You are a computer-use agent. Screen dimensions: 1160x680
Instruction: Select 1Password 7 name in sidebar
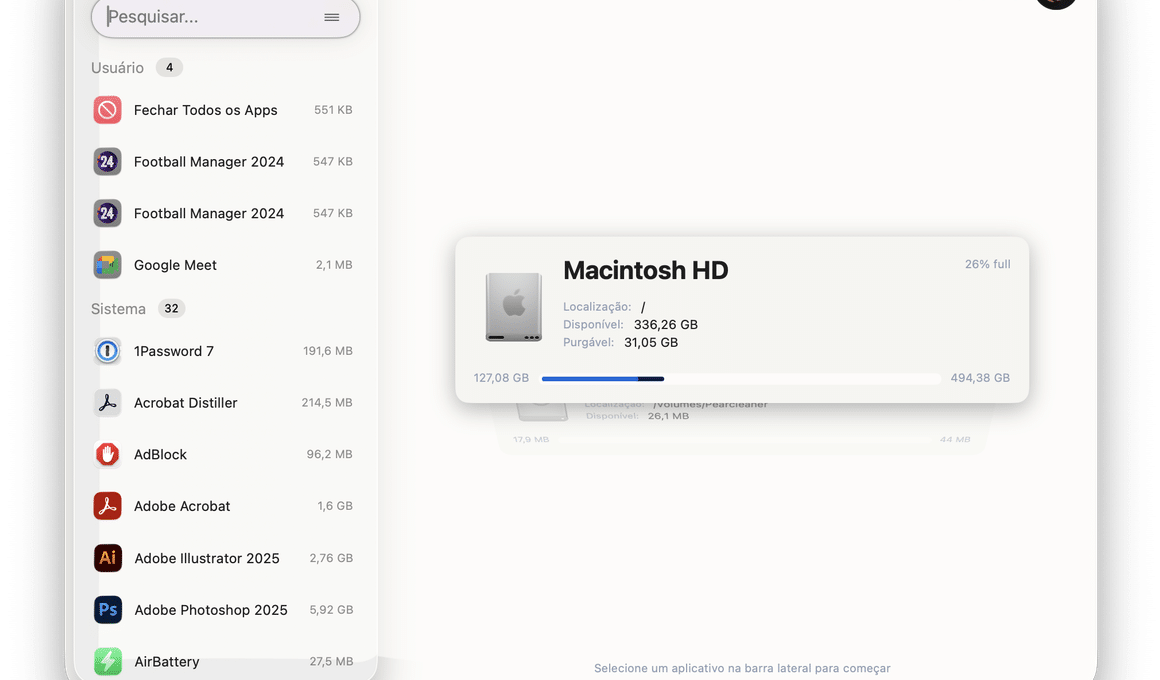tap(174, 351)
